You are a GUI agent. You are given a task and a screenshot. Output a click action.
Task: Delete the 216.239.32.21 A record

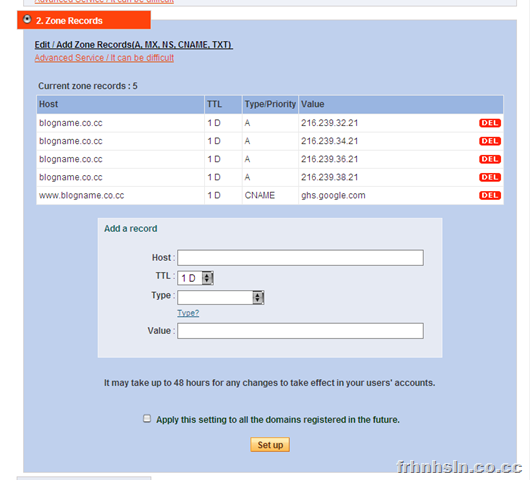[489, 123]
